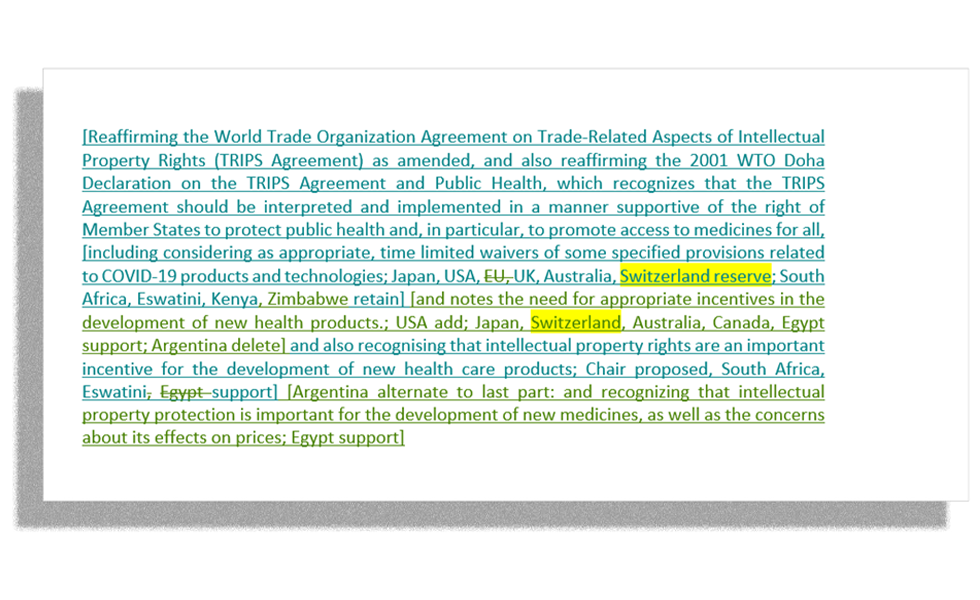The width and height of the screenshot is (980, 600).
Task: Click the closing 'Egypt support]' text
Action: [348, 437]
